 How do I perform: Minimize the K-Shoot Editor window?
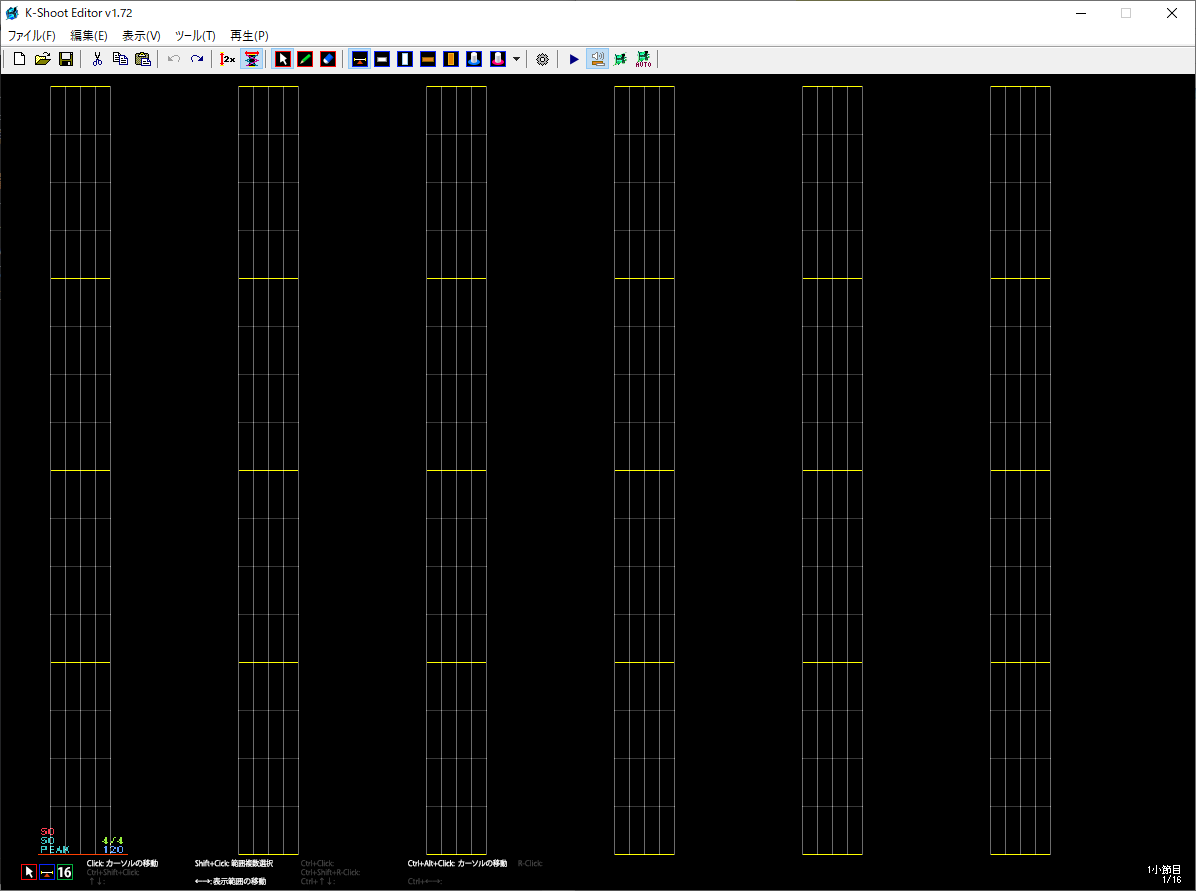click(x=1081, y=13)
